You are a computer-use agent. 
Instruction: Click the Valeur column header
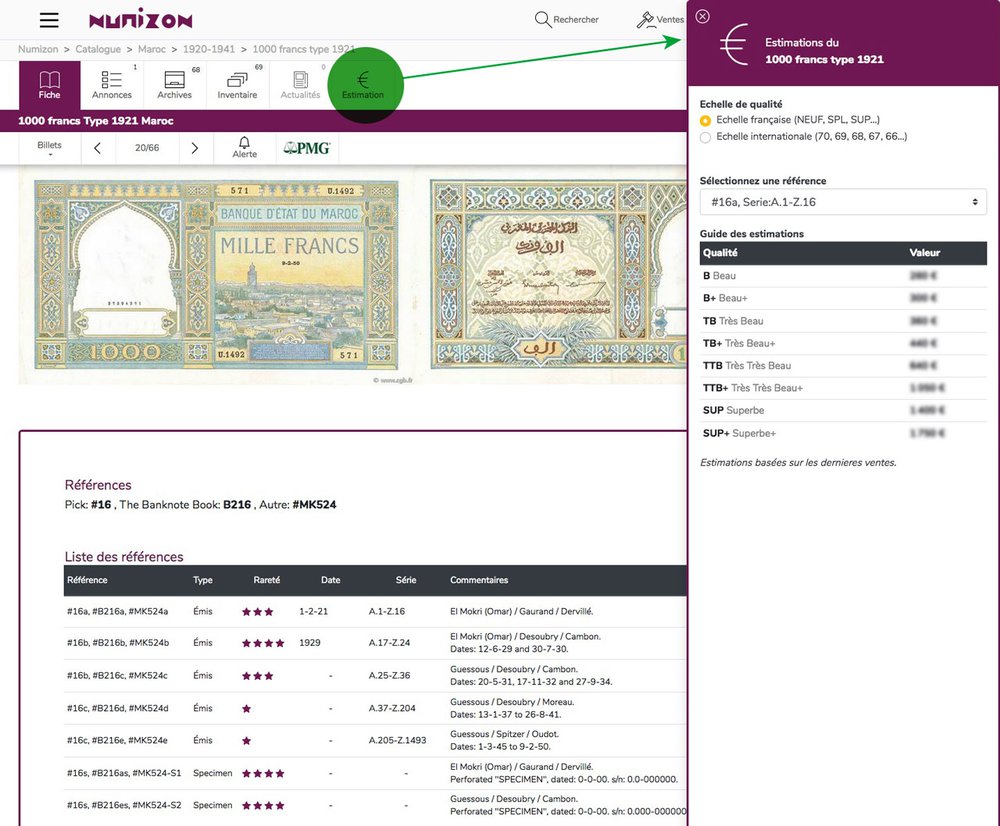925,253
